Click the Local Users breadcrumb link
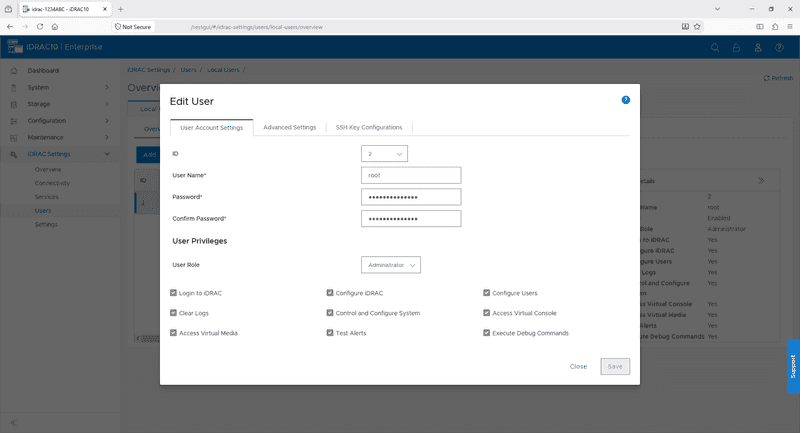Screen dimensions: 800x433 tap(223, 70)
